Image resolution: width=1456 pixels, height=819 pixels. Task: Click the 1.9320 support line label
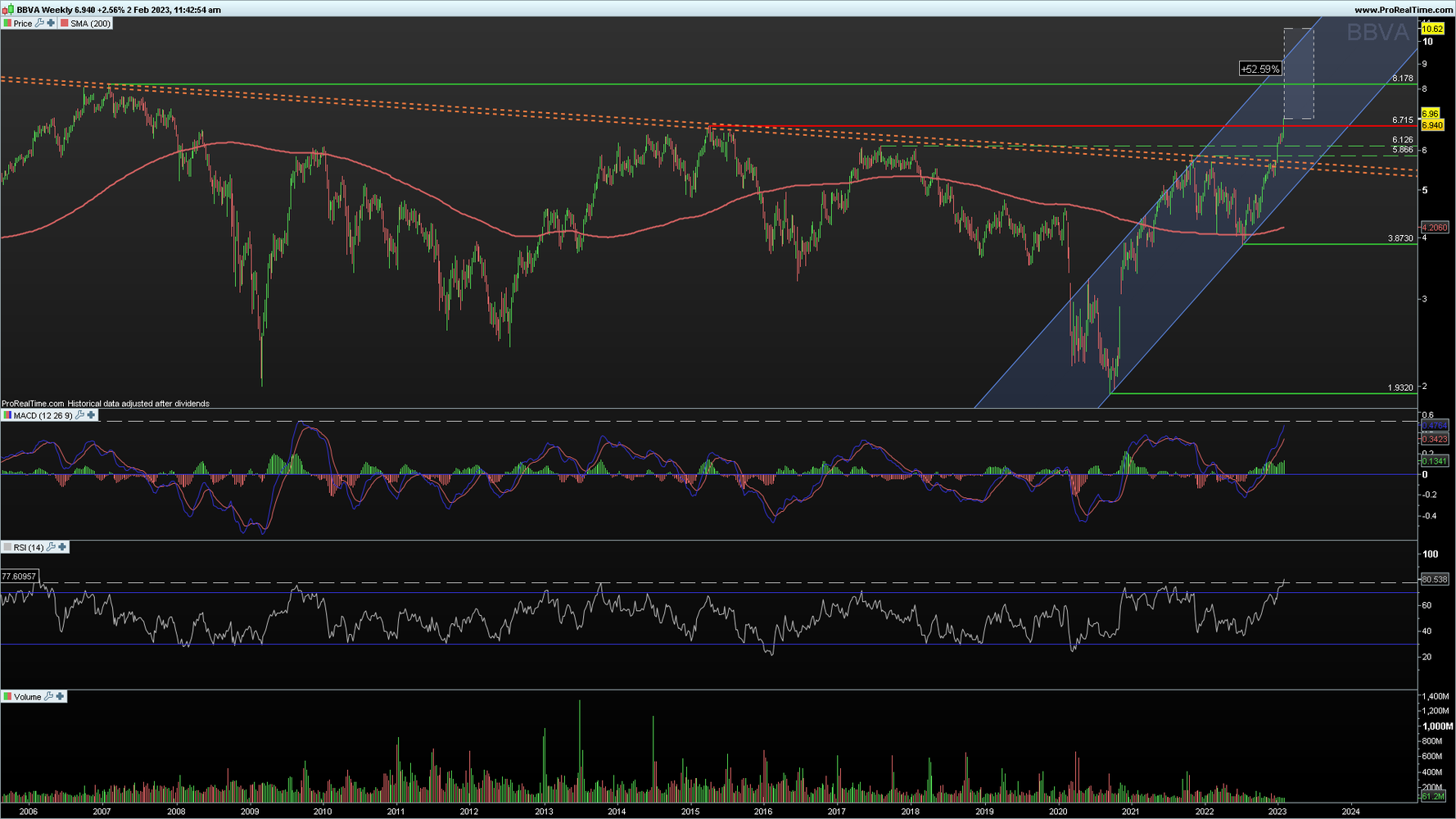click(x=1400, y=388)
